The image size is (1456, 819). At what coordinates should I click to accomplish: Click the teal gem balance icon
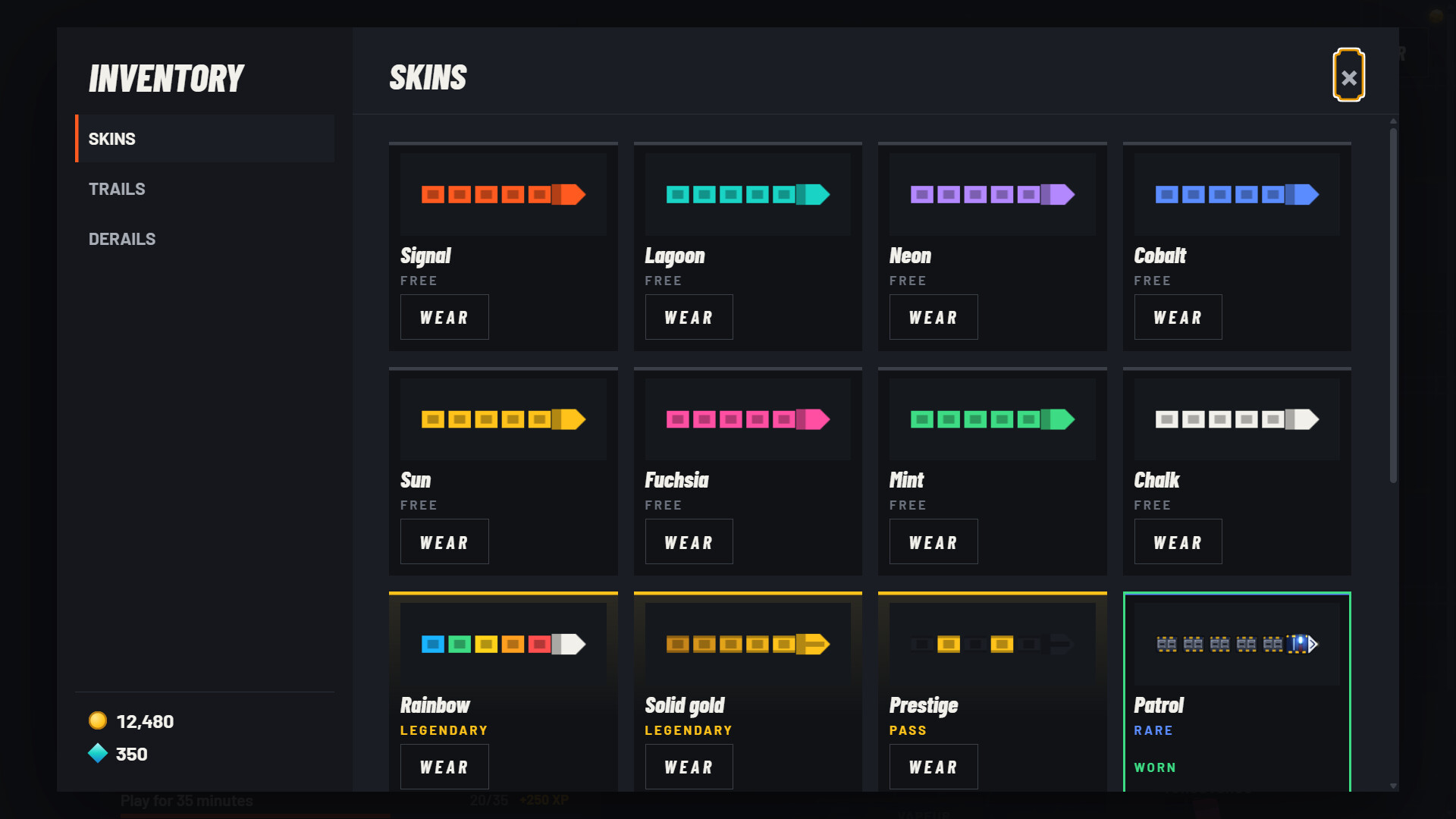click(x=98, y=753)
